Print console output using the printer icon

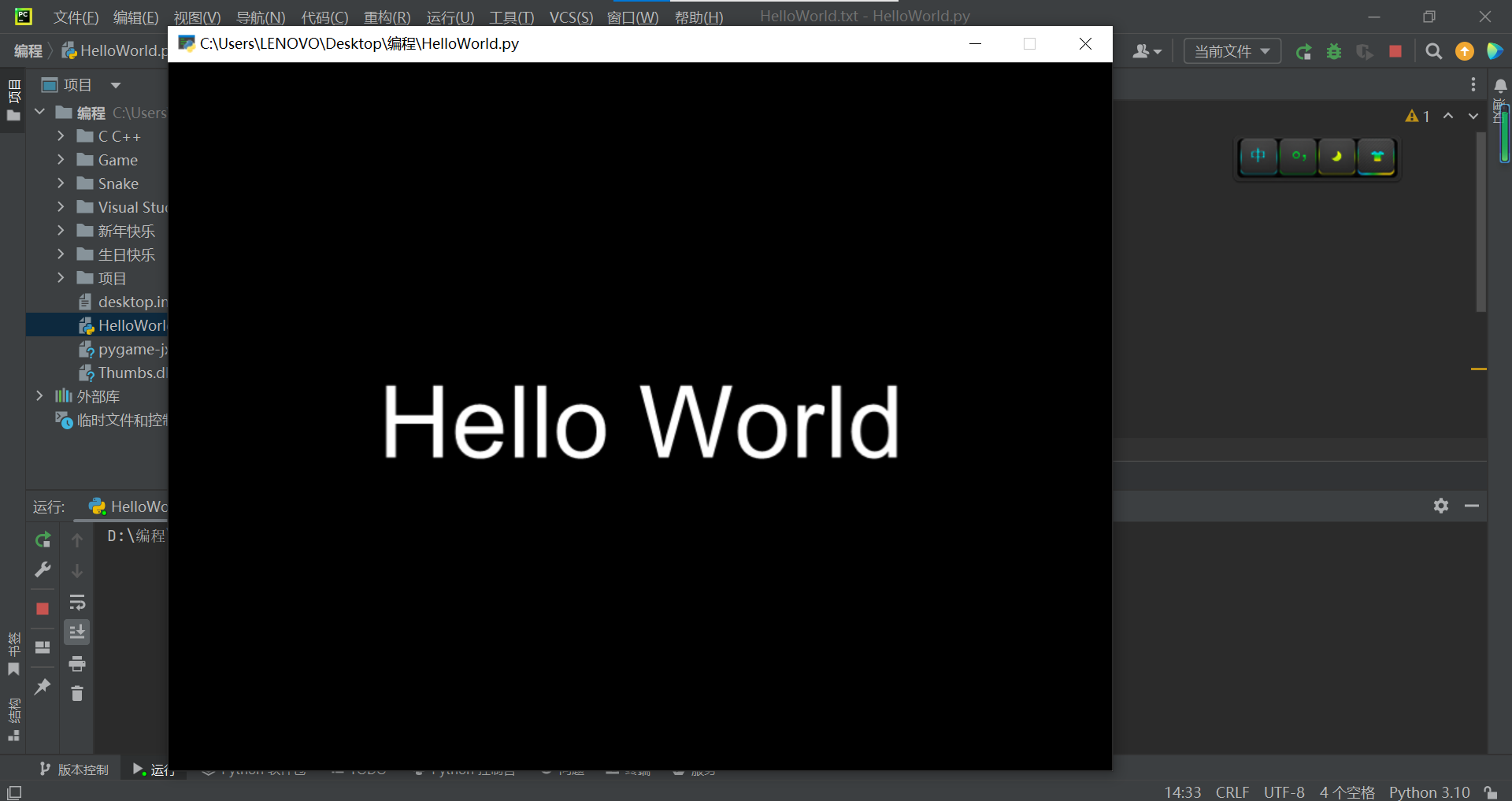coord(77,664)
